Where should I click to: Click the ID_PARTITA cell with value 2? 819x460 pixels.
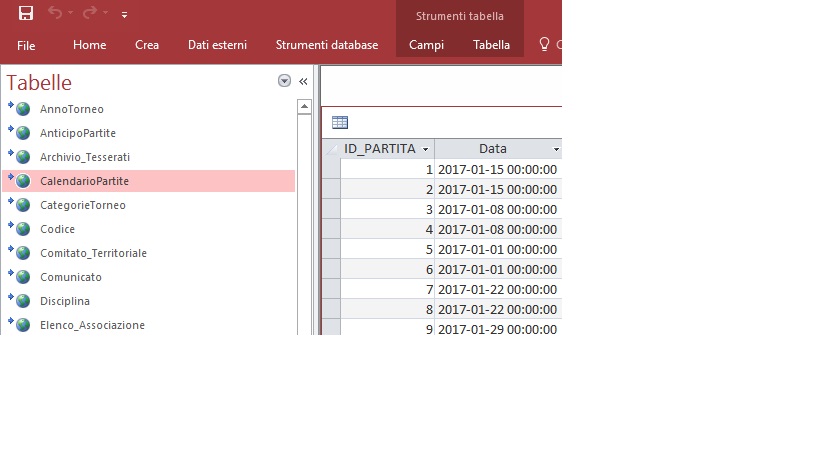pyautogui.click(x=388, y=189)
